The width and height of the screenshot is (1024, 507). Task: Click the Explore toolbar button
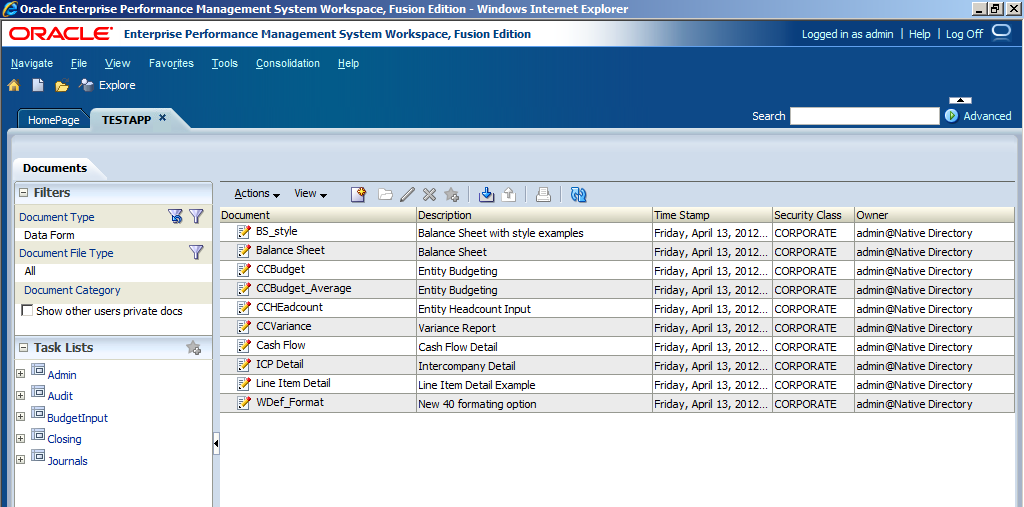click(107, 85)
